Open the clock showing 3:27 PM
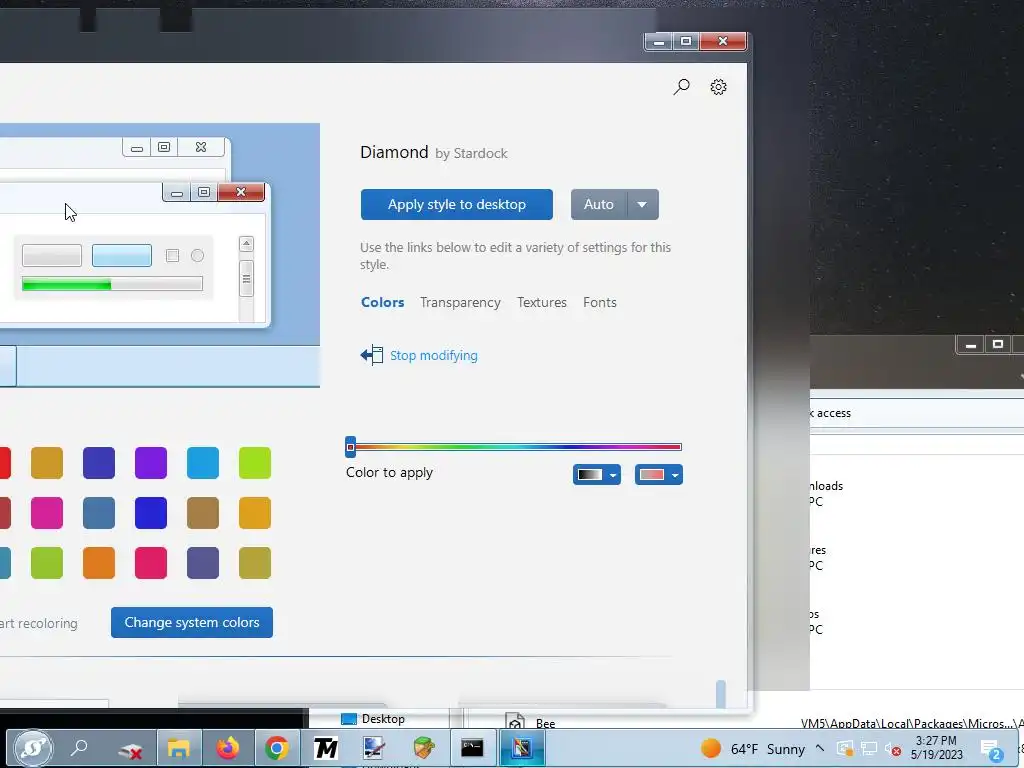1024x768 pixels. 936,748
